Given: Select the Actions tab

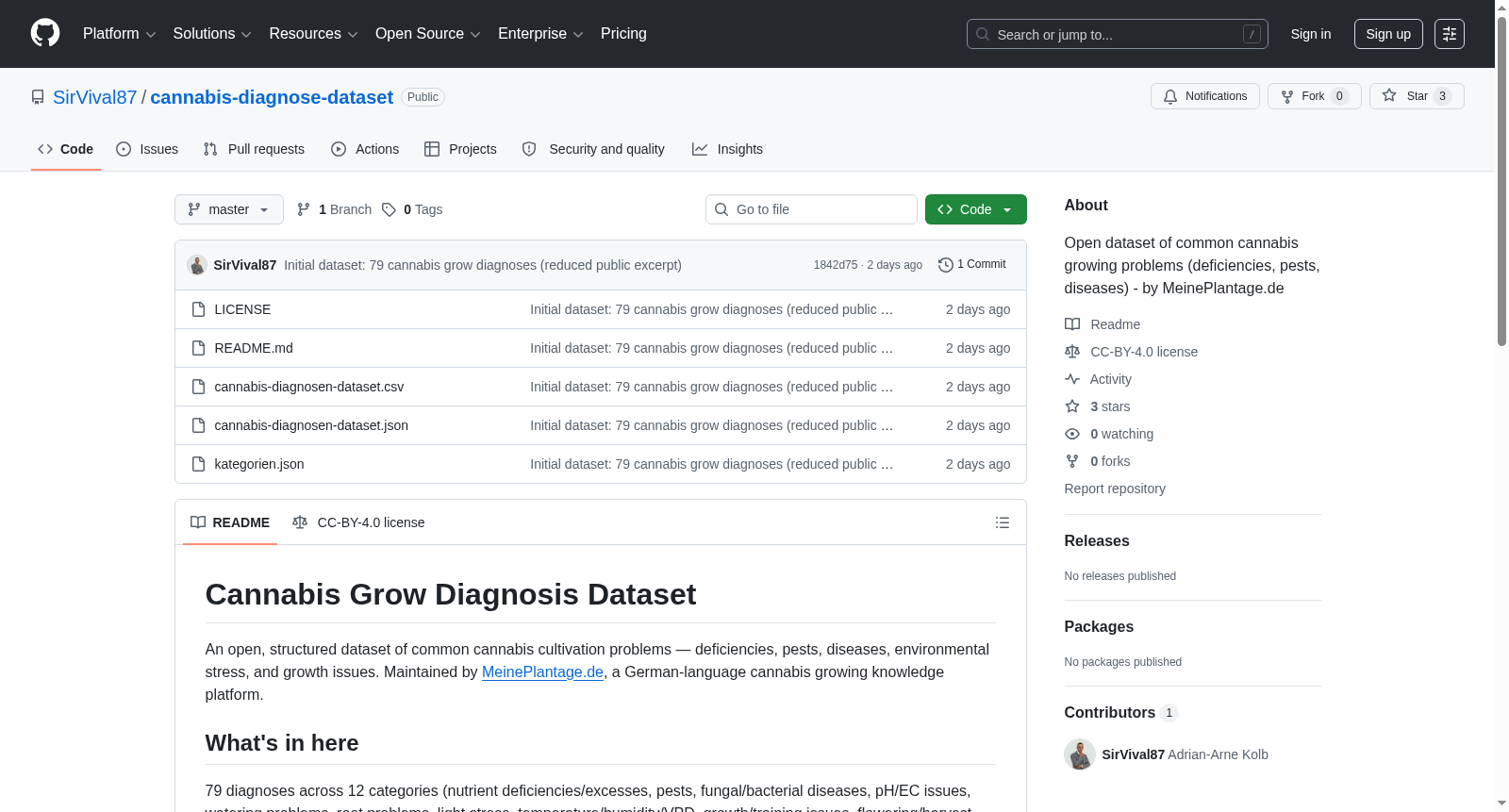Looking at the screenshot, I should point(365,149).
